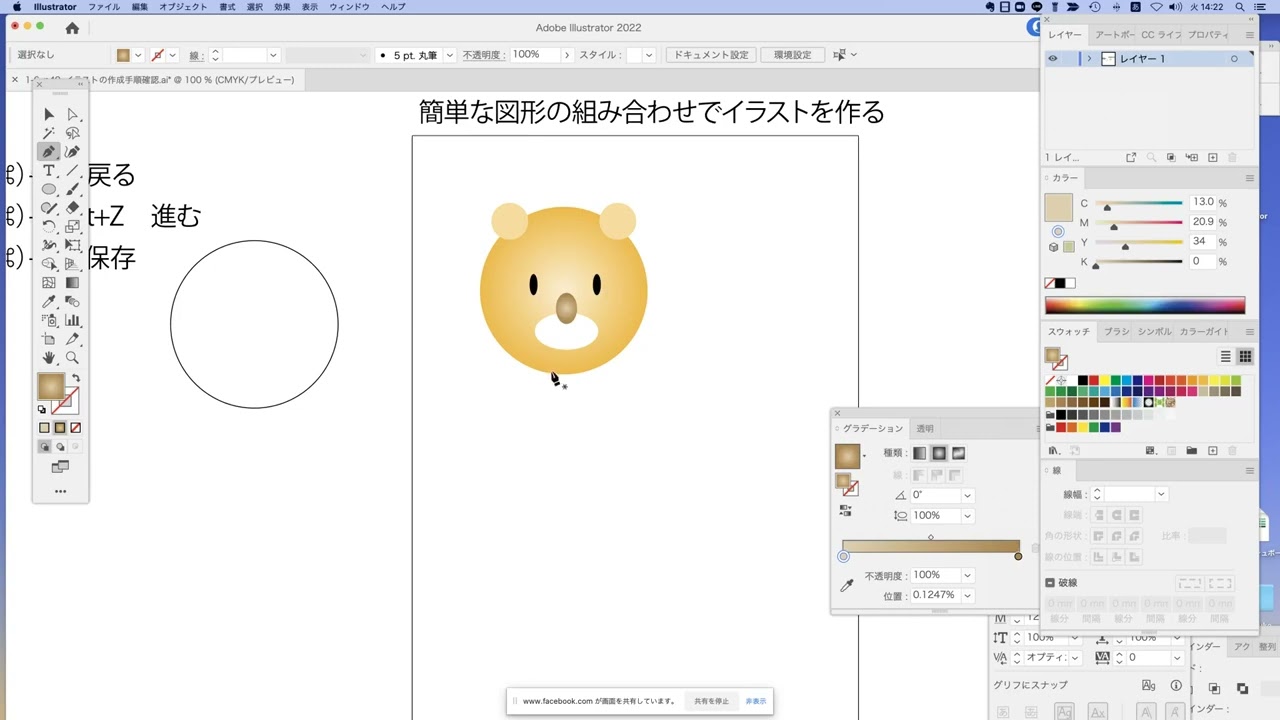
Task: Switch swatches to list view
Action: coord(1225,356)
